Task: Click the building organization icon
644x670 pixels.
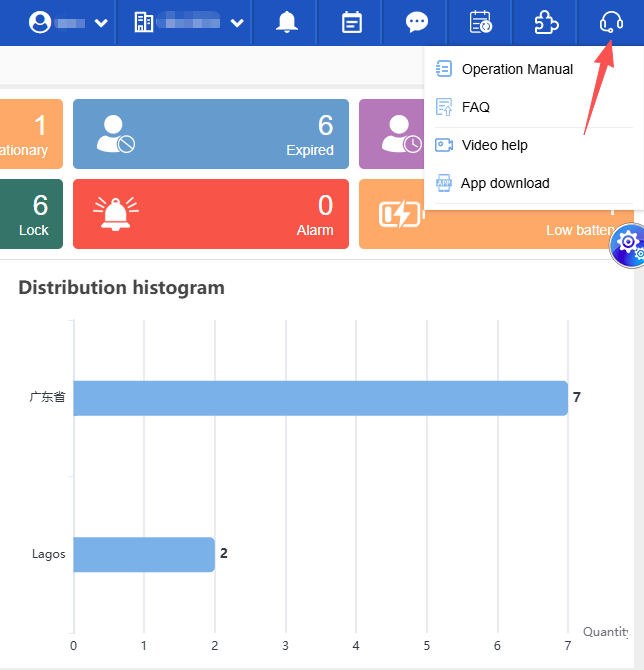Action: pyautogui.click(x=143, y=22)
